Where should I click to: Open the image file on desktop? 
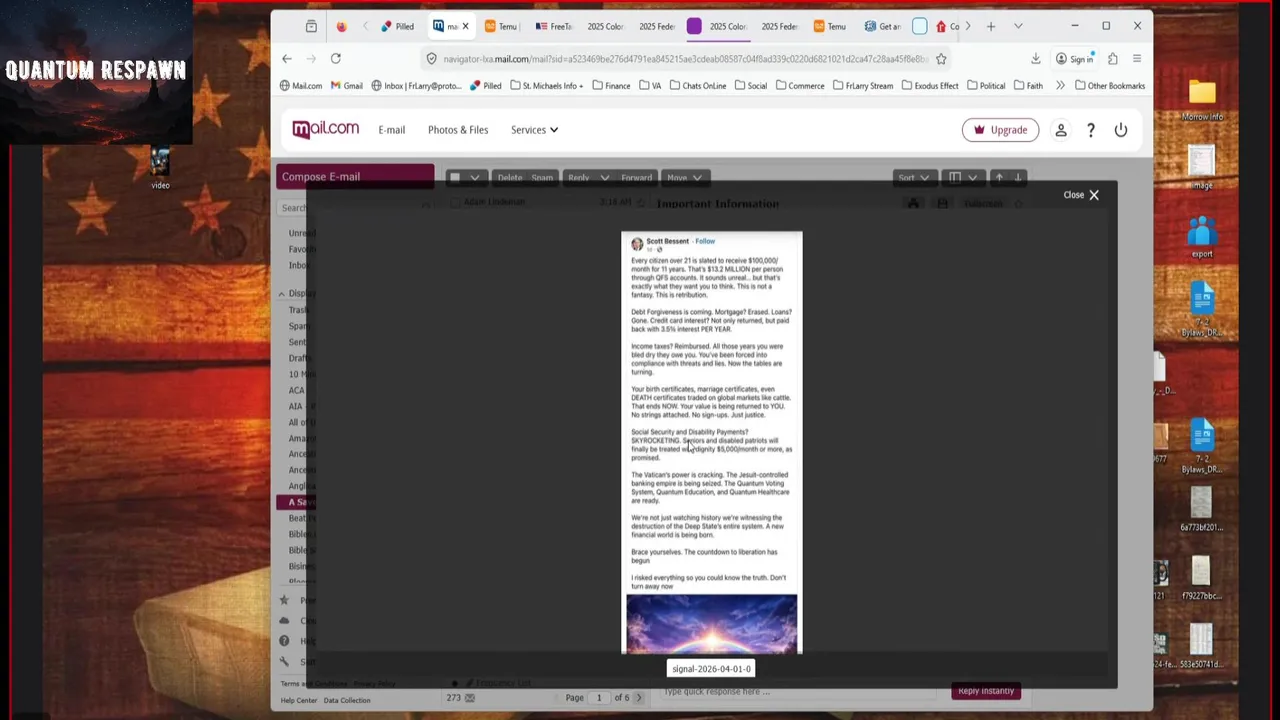1202,168
